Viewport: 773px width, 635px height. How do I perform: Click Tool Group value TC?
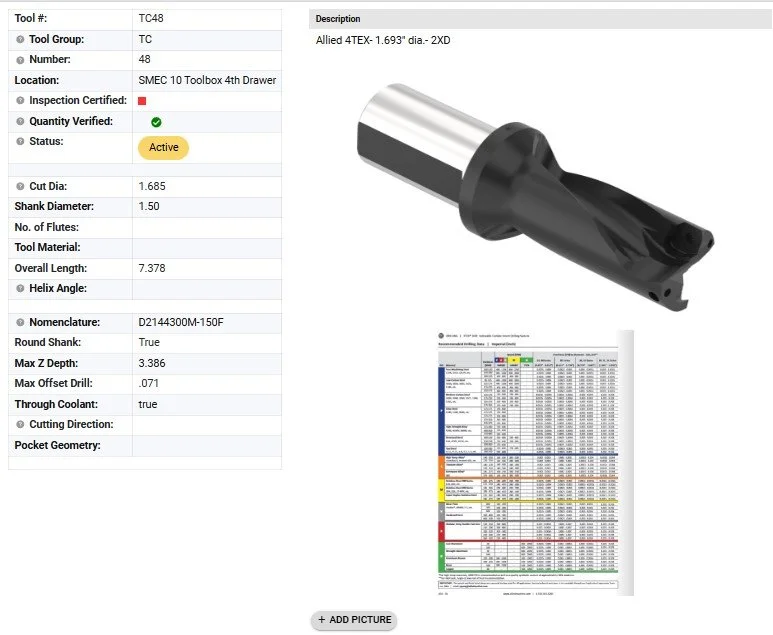(145, 39)
